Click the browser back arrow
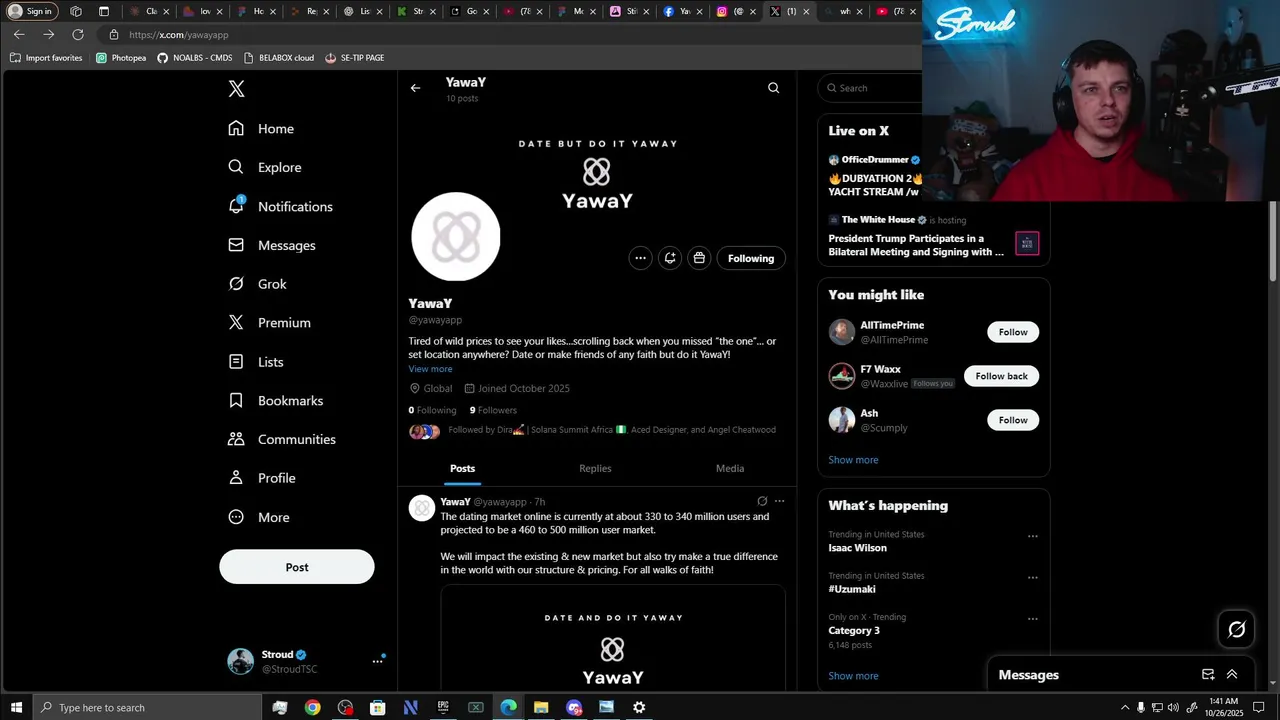The image size is (1280, 720). point(19,34)
